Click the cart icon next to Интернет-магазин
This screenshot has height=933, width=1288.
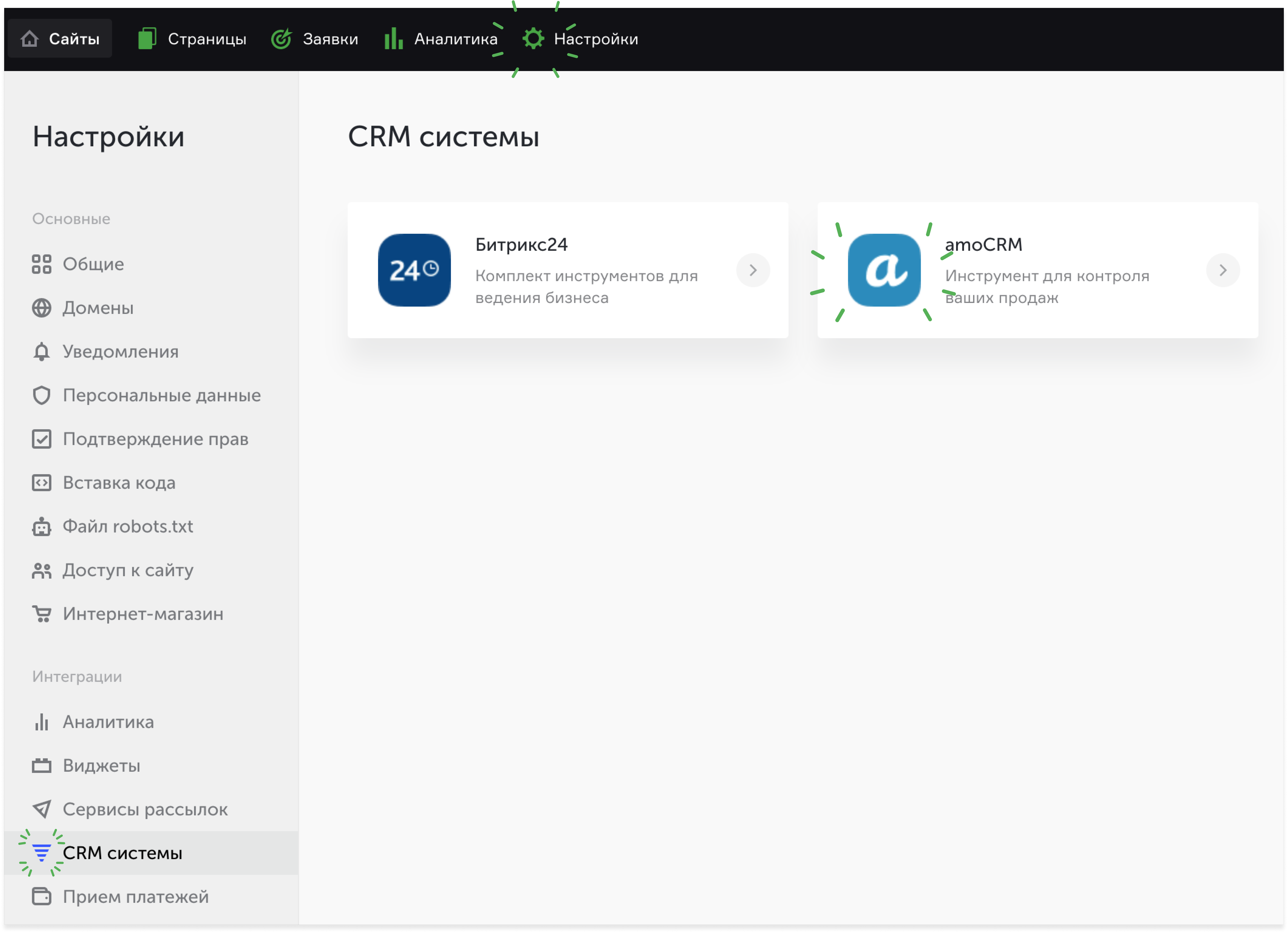pos(41,614)
